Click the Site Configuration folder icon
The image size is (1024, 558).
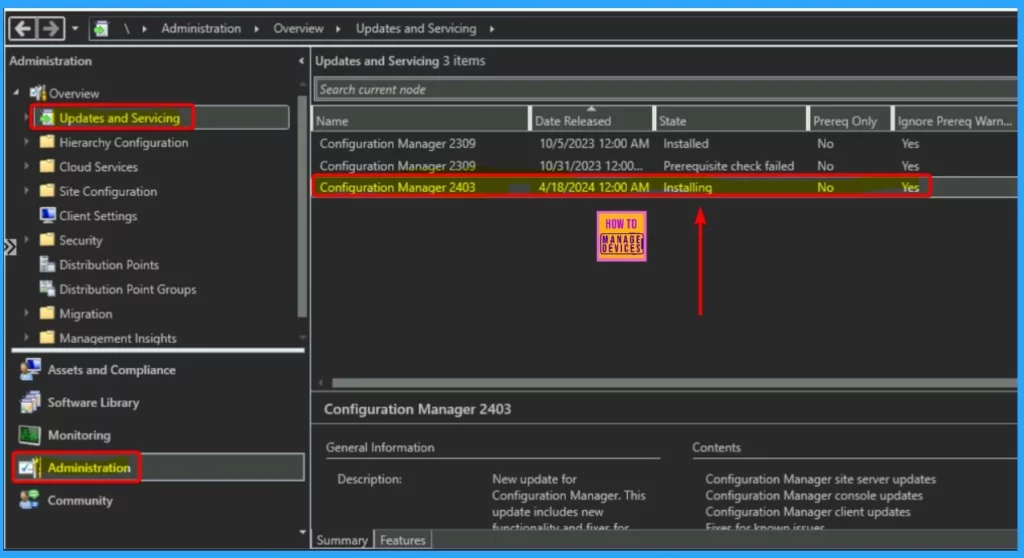[47, 191]
